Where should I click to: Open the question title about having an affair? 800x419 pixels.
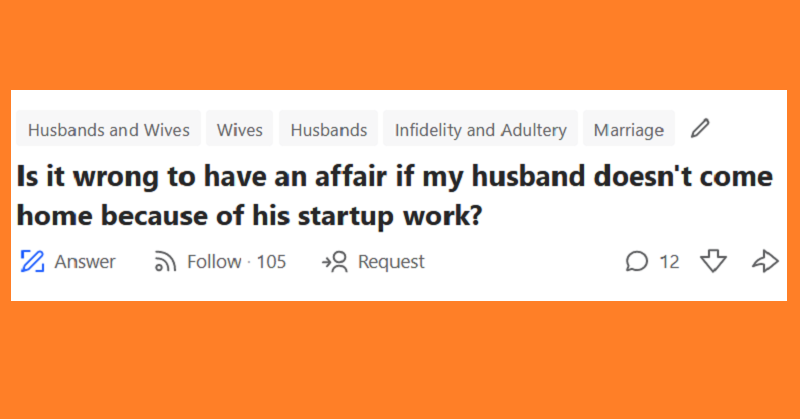pos(394,196)
